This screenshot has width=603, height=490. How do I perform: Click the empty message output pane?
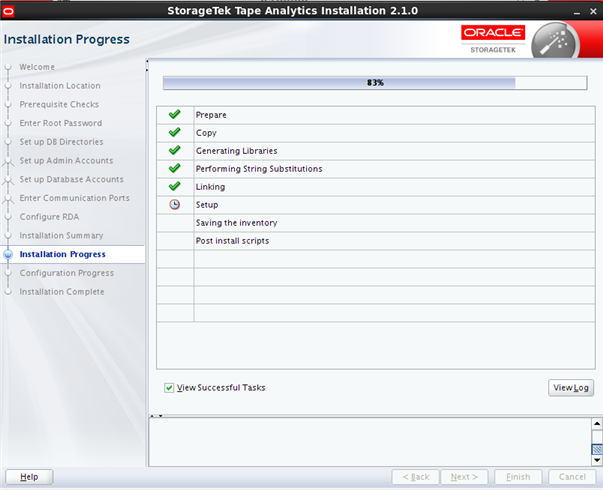[370, 442]
